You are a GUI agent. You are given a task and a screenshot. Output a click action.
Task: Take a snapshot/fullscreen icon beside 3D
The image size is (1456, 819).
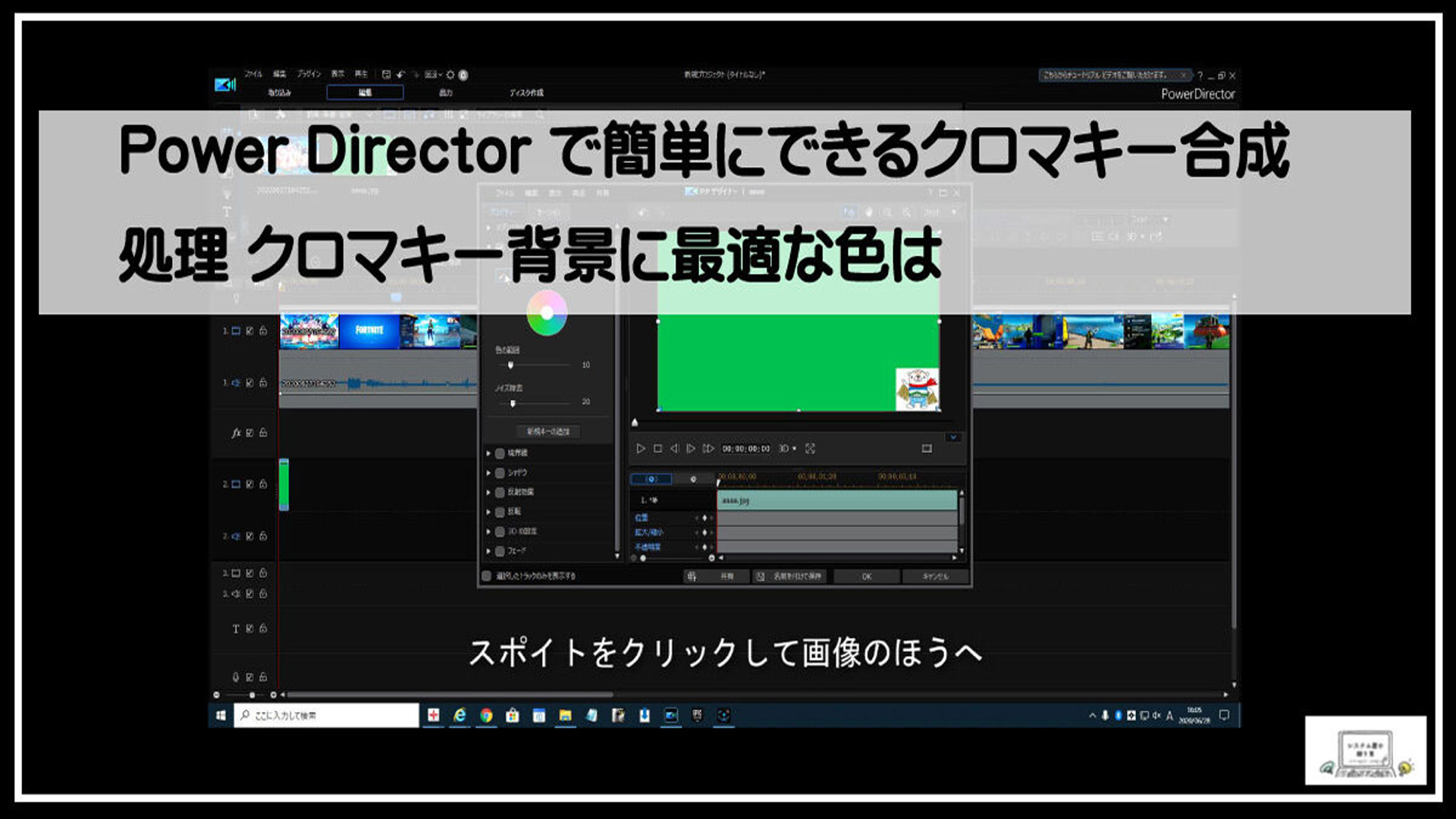[x=810, y=449]
